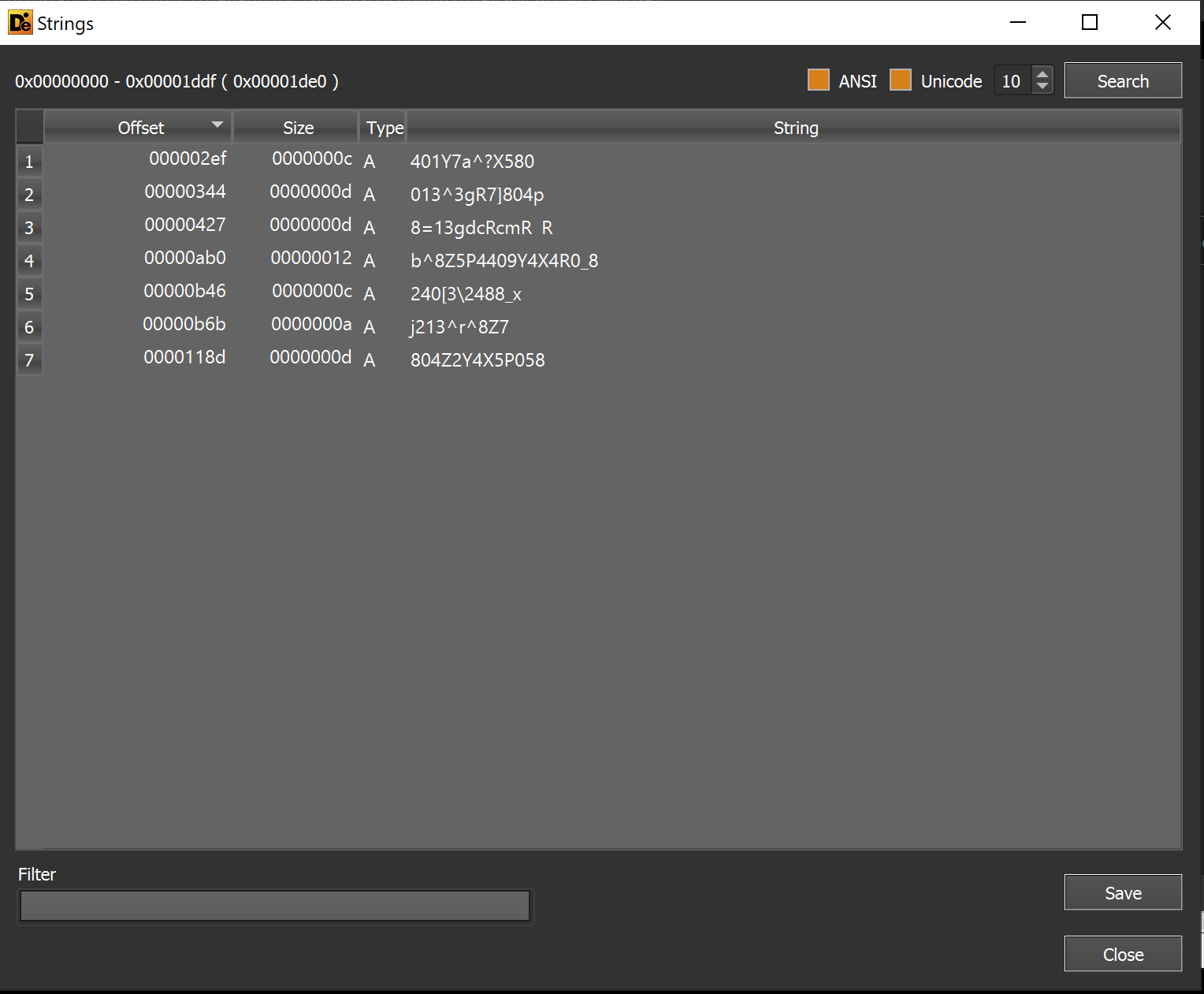1204x994 pixels.
Task: Select row header number 7
Action: click(29, 360)
